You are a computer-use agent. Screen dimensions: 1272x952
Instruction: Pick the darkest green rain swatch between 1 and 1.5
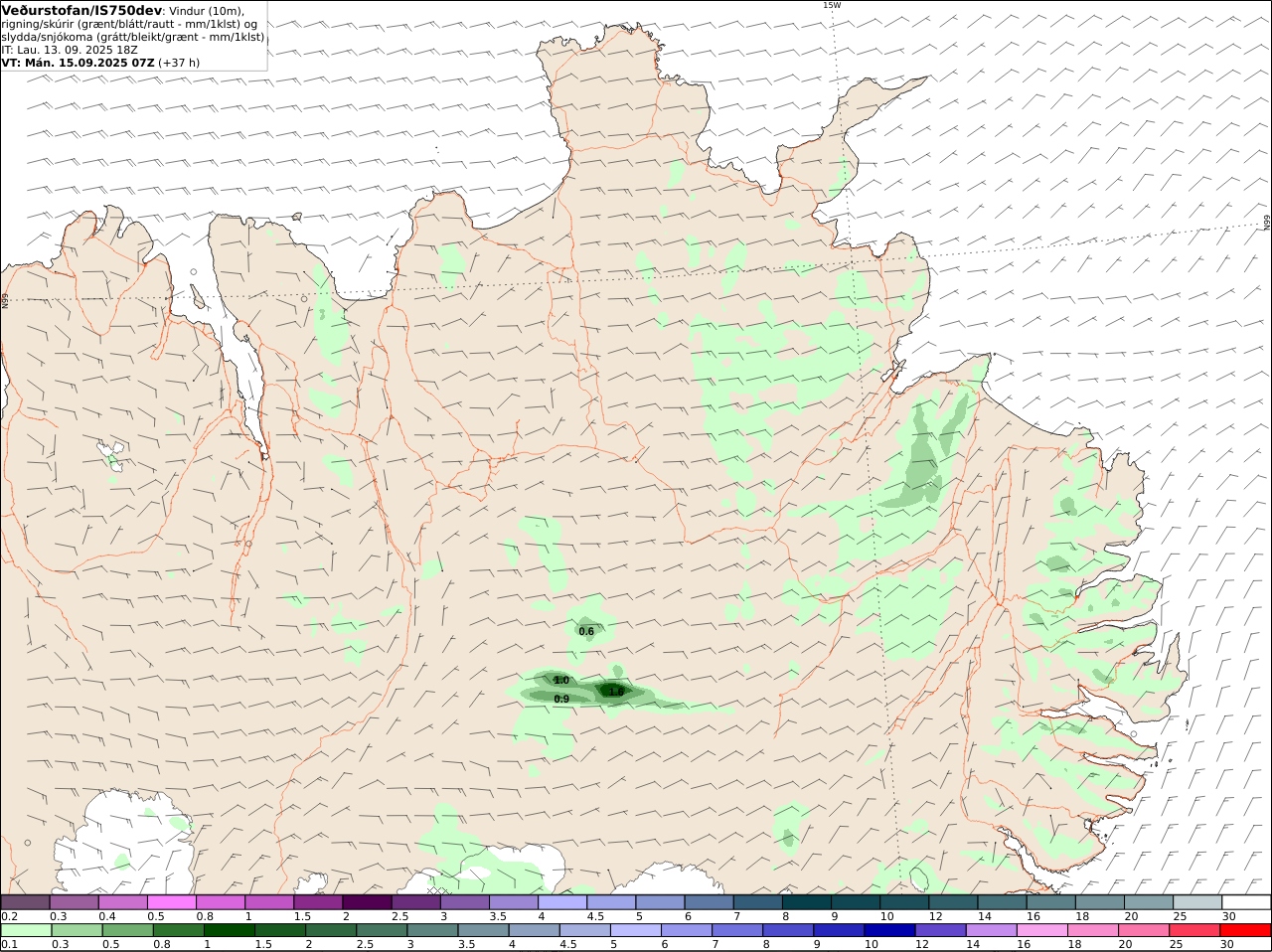pos(231,930)
